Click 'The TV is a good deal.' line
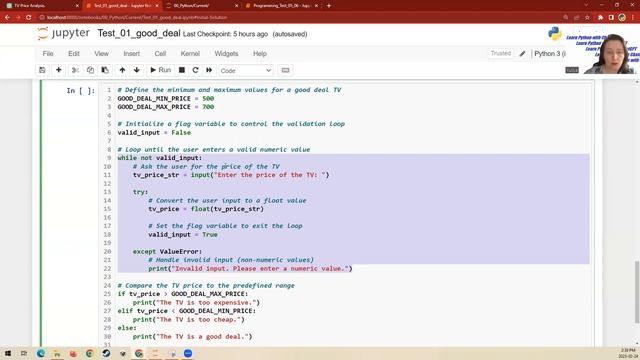Screen dimensions: 640x360 (x=192, y=337)
